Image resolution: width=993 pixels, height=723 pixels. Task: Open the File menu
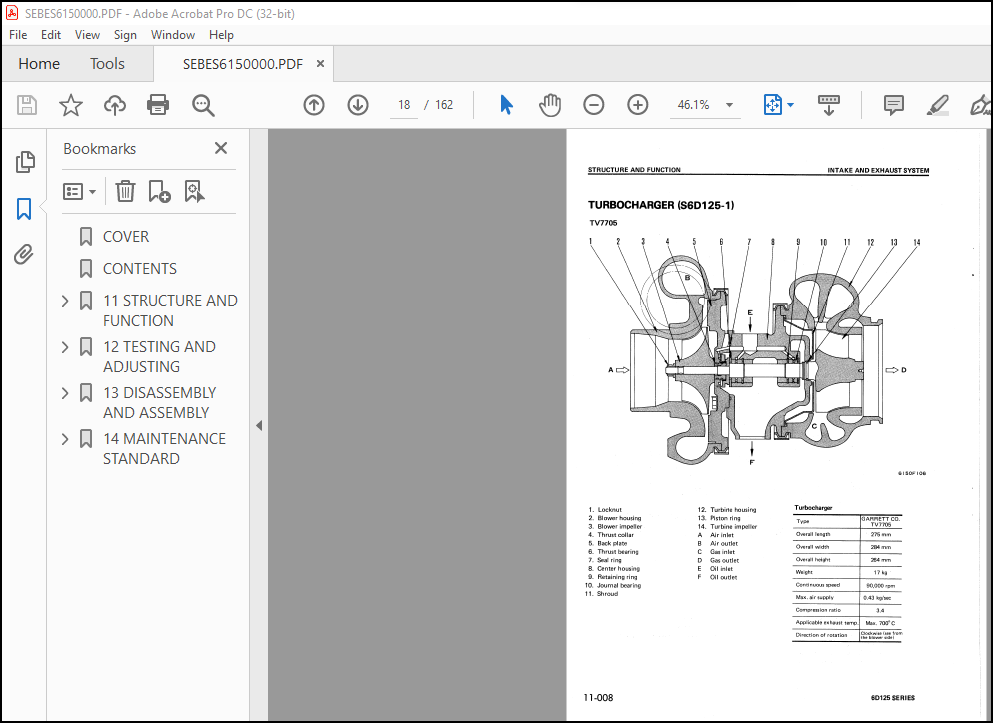18,35
